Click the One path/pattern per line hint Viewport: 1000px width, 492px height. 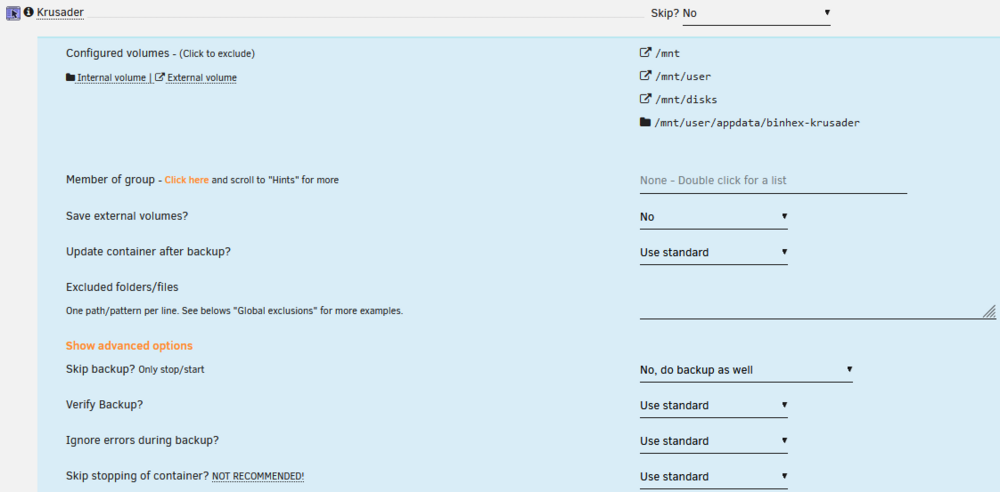click(x=234, y=311)
